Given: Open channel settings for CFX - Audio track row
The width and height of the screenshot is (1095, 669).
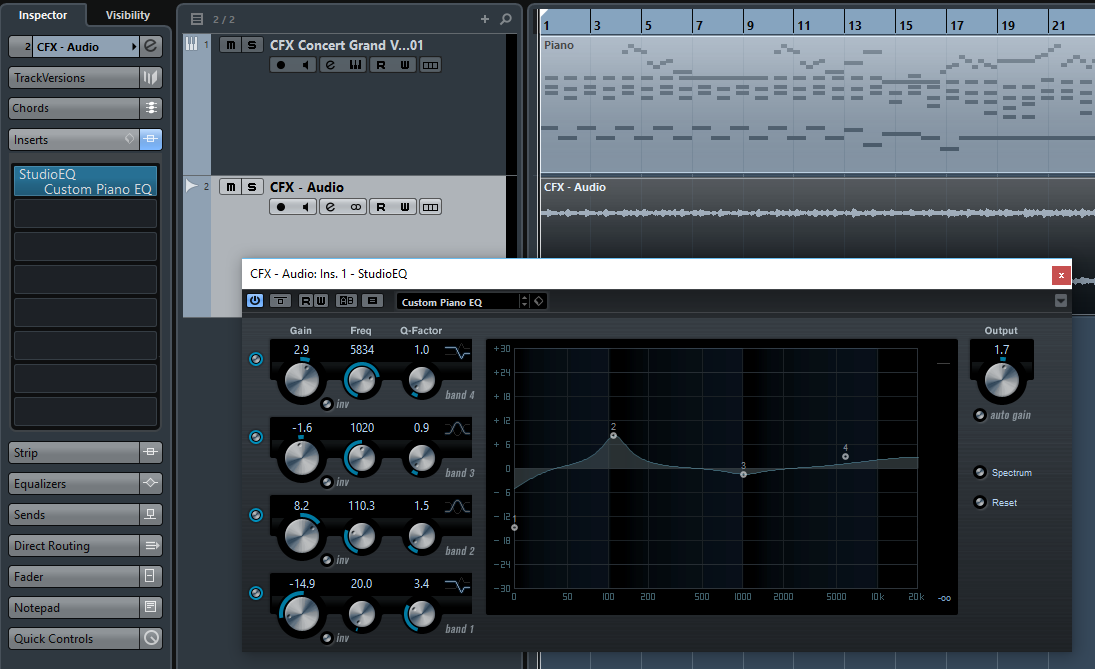Looking at the screenshot, I should (x=330, y=207).
